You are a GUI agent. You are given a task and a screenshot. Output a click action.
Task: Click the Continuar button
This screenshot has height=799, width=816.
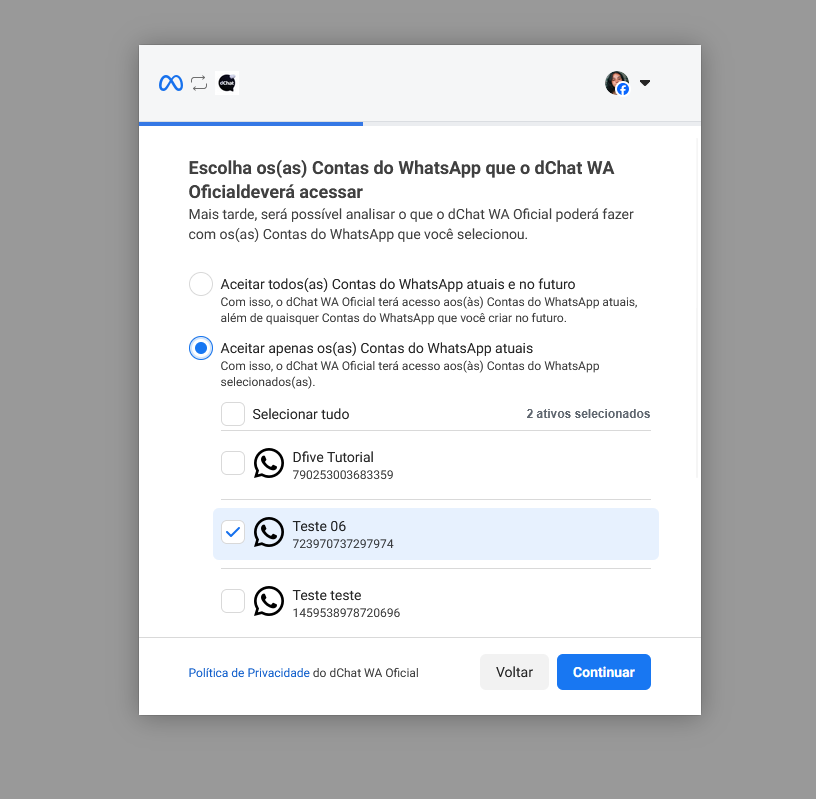pos(603,672)
